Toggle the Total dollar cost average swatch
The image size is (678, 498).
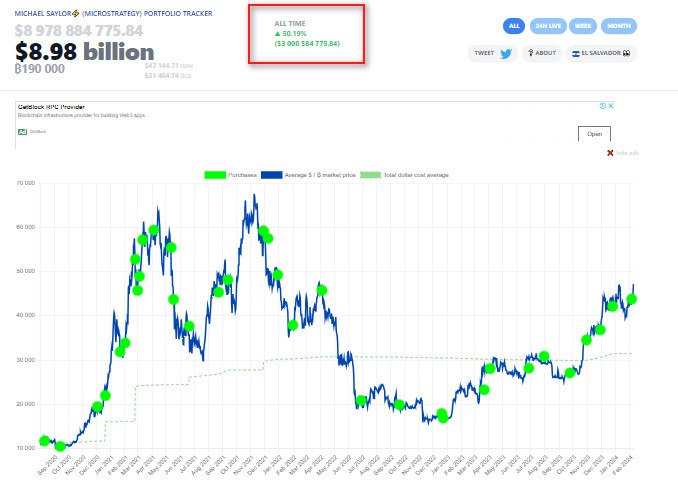371,175
